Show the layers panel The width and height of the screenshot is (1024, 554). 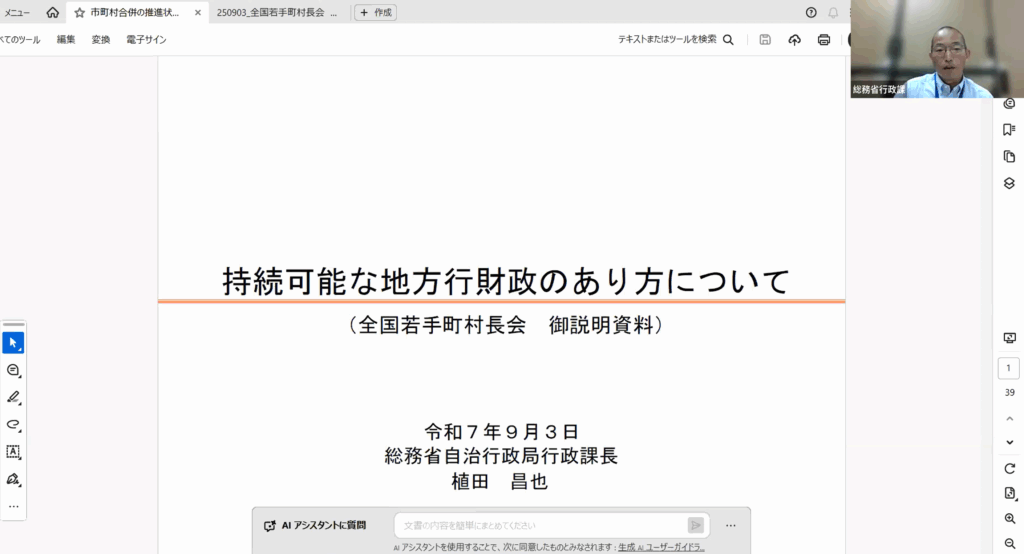pyautogui.click(x=1009, y=183)
